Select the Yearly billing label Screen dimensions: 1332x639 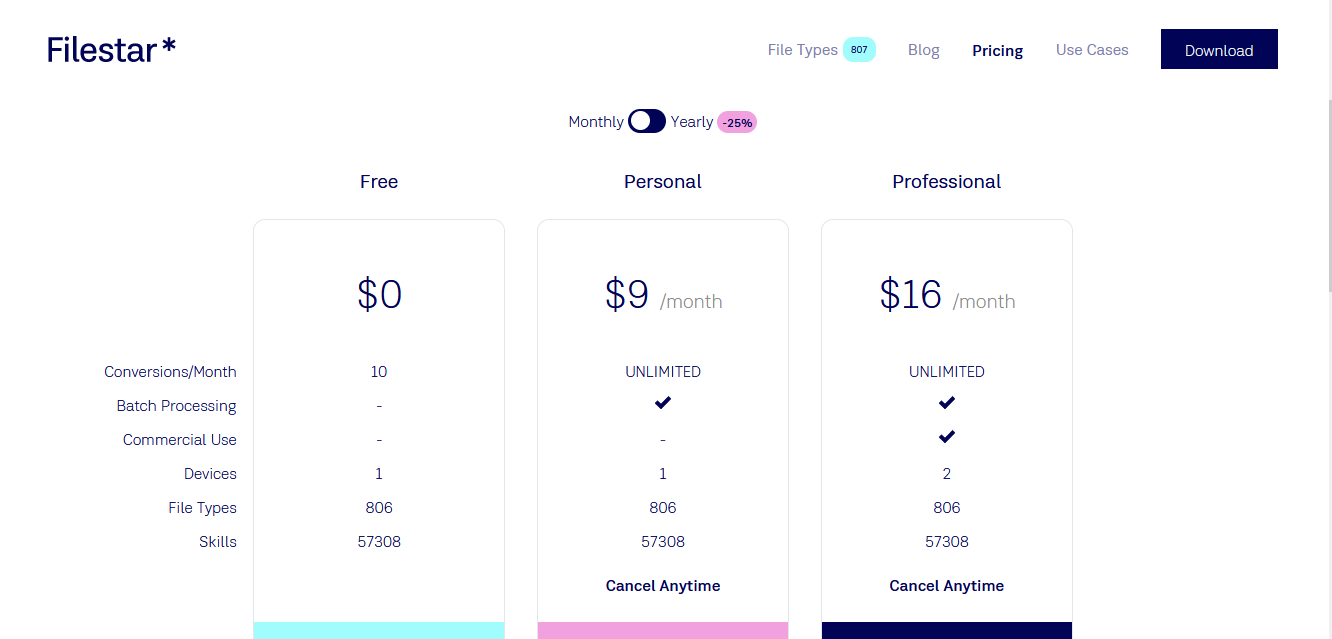pos(692,122)
